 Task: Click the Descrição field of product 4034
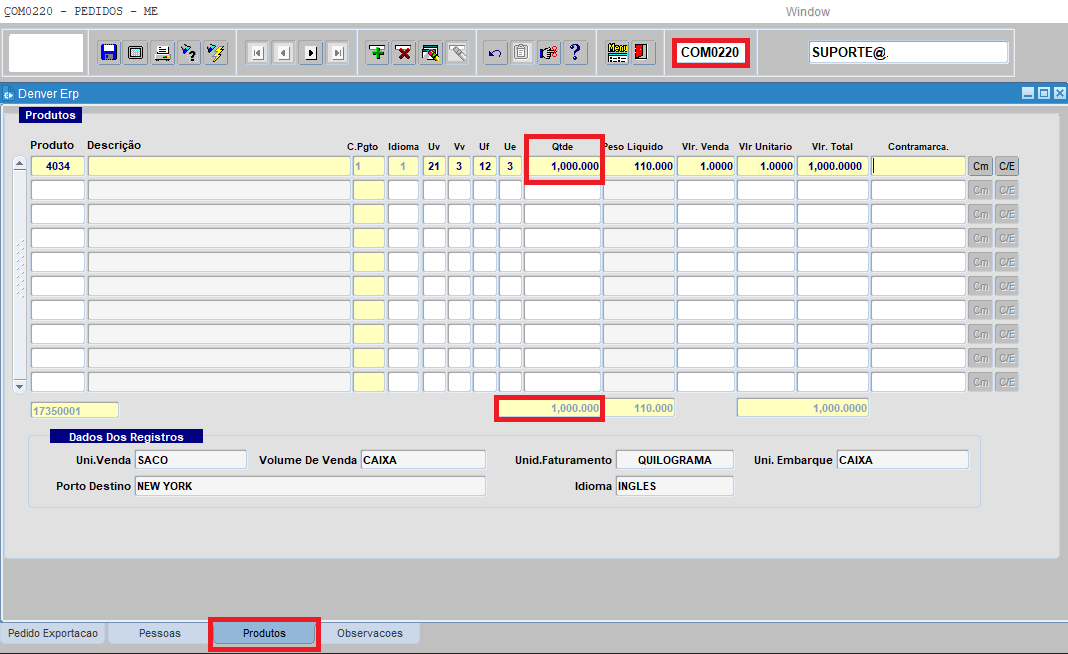tap(219, 166)
